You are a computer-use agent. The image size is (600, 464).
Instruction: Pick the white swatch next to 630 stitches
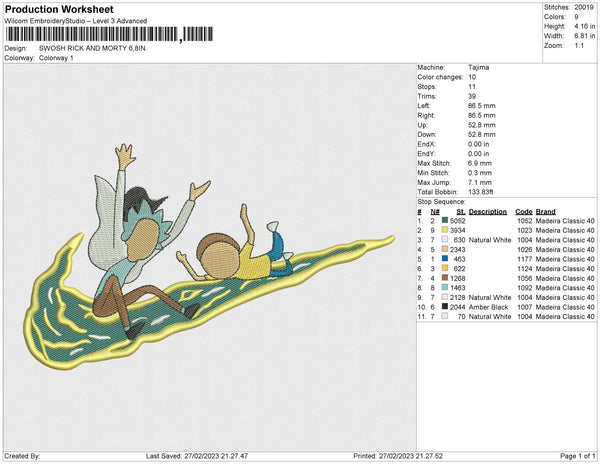[444, 240]
